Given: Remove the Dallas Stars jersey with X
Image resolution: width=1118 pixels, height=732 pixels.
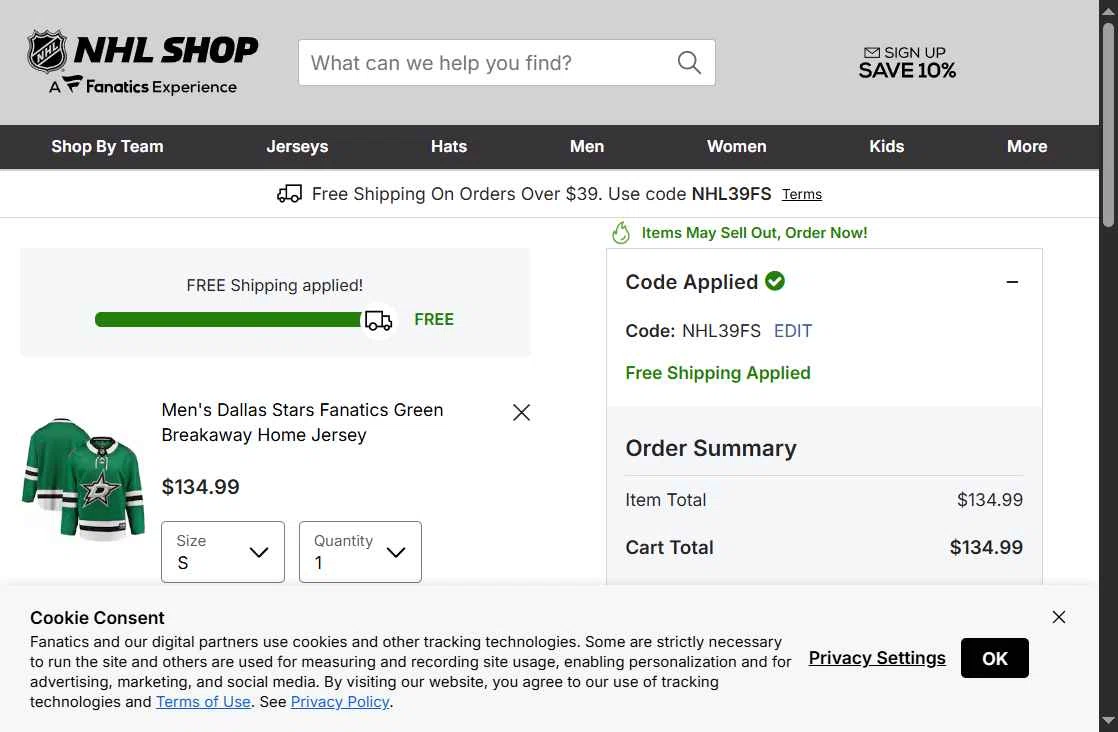Looking at the screenshot, I should pos(521,413).
